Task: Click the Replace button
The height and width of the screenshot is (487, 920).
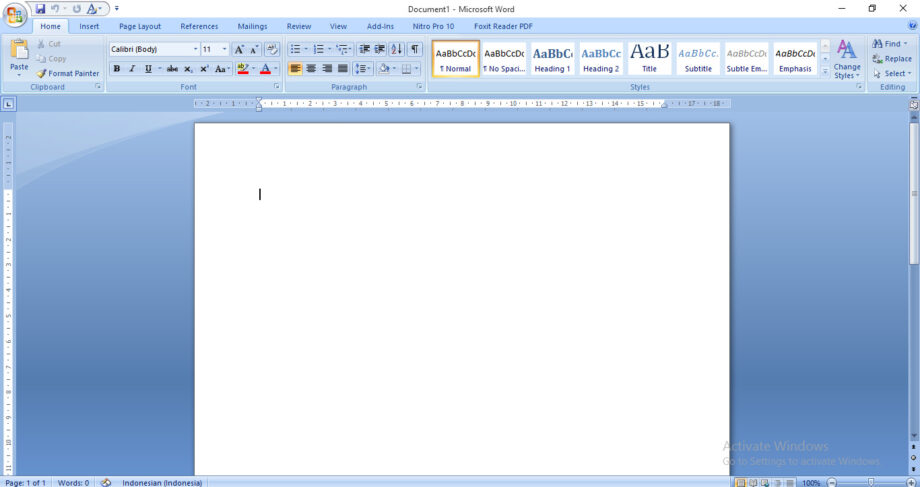Action: [891, 59]
